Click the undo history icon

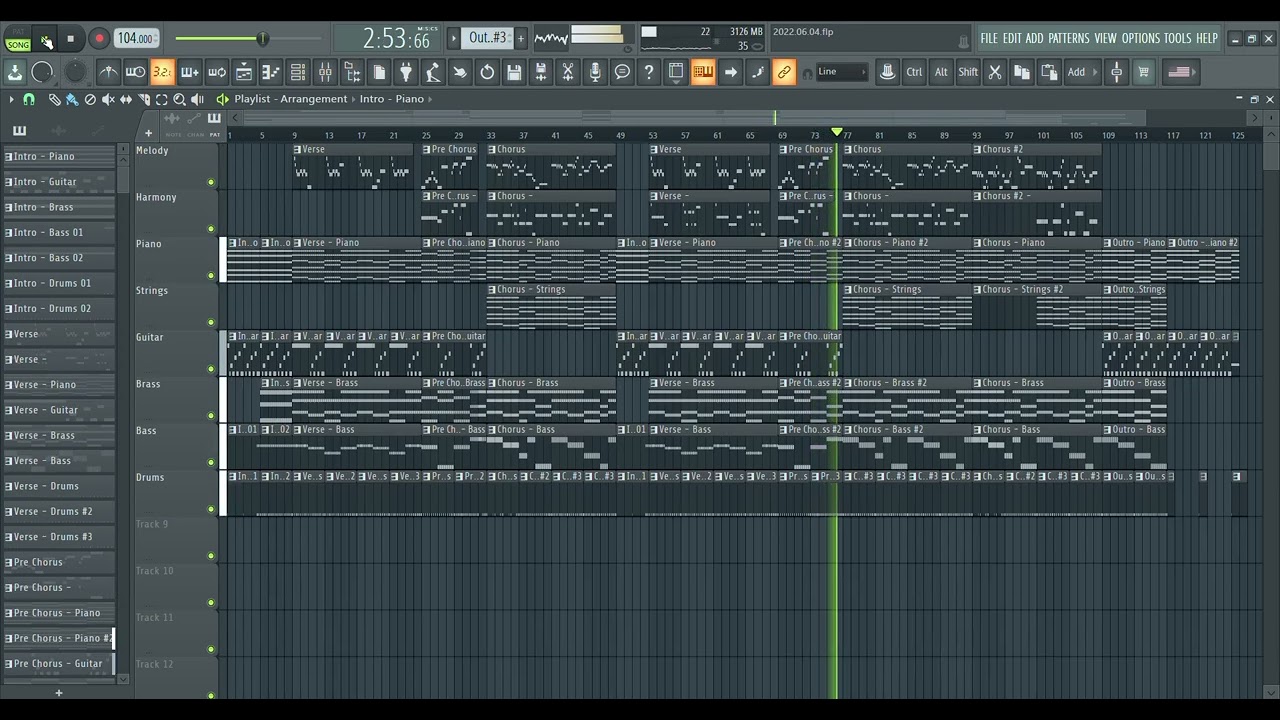(x=487, y=72)
